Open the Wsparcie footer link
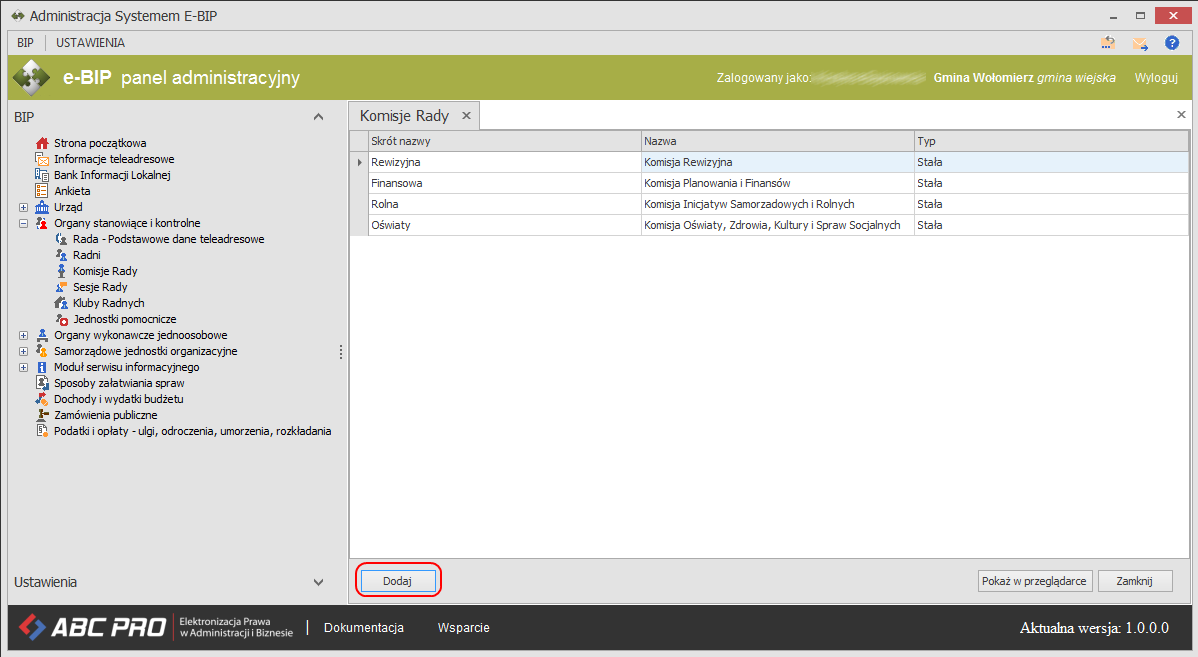This screenshot has width=1198, height=657. pos(464,627)
